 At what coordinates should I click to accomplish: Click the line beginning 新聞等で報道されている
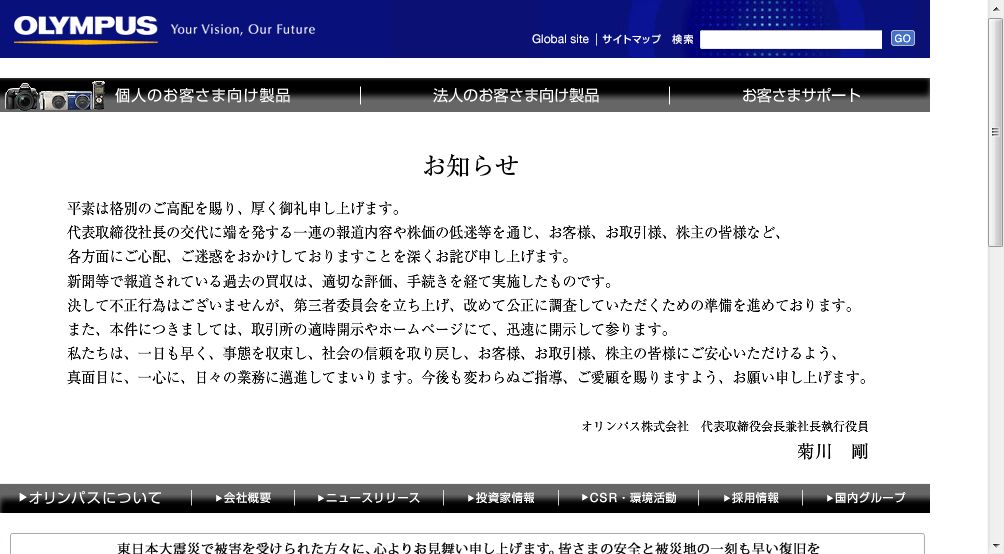pos(341,281)
